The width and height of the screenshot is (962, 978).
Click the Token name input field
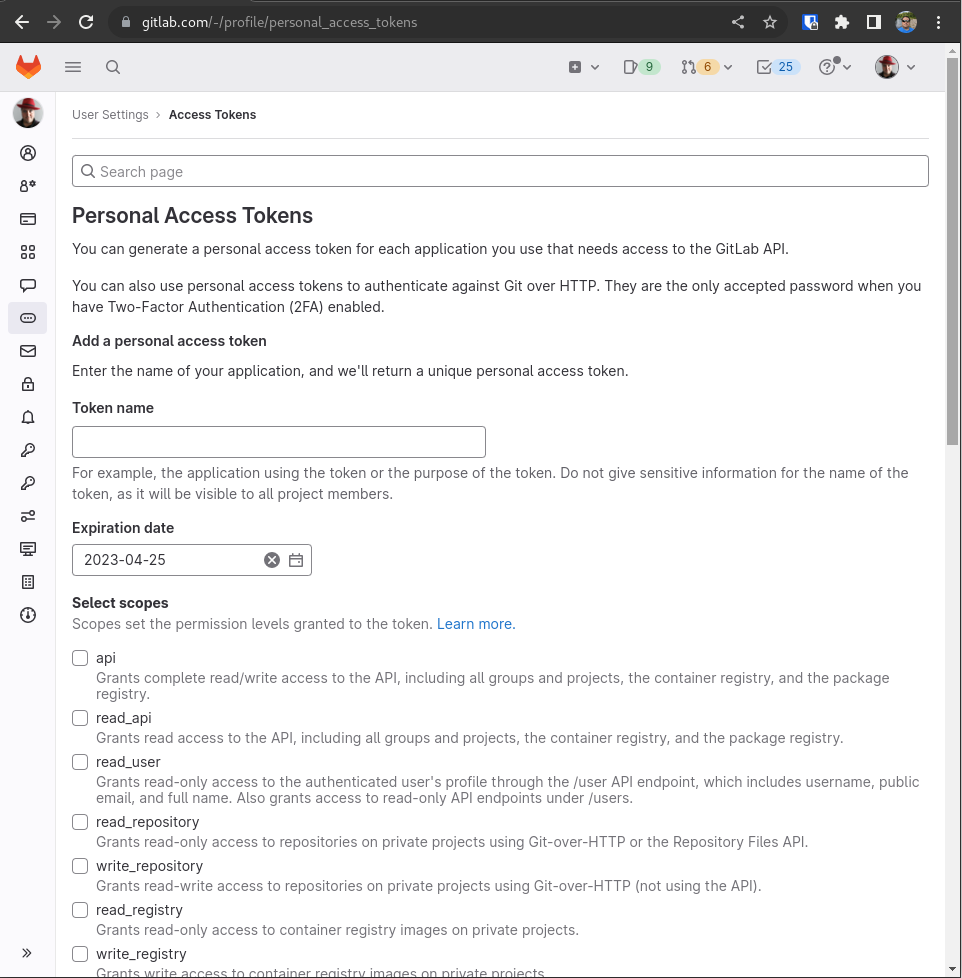pos(279,442)
